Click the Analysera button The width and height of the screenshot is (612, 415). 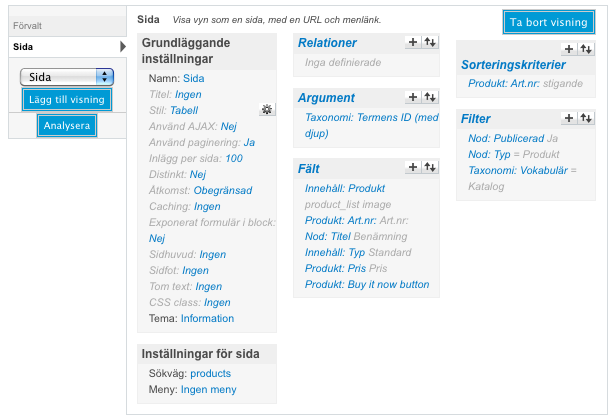click(67, 126)
